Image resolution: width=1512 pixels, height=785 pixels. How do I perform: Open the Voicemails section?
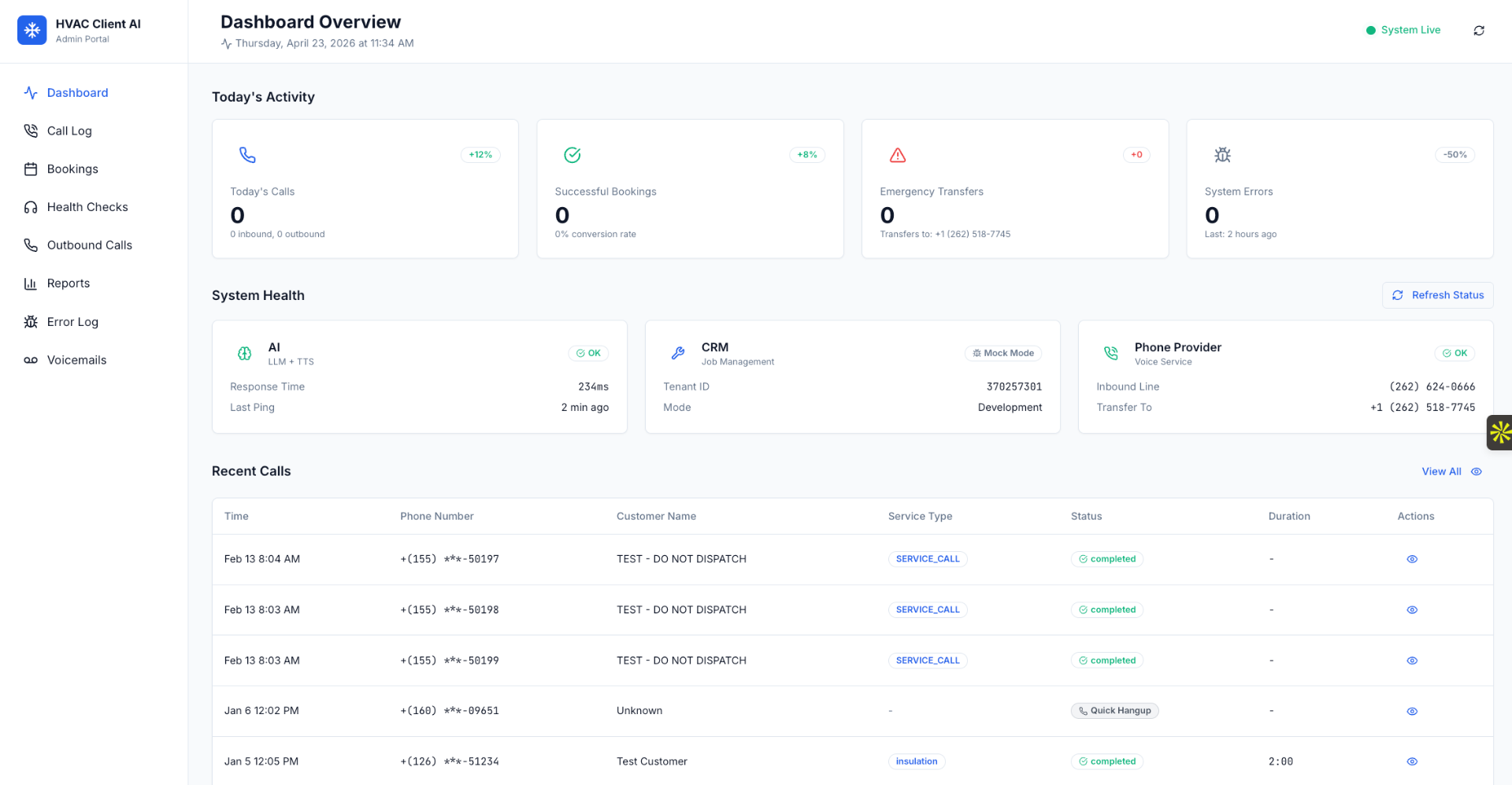click(x=76, y=360)
